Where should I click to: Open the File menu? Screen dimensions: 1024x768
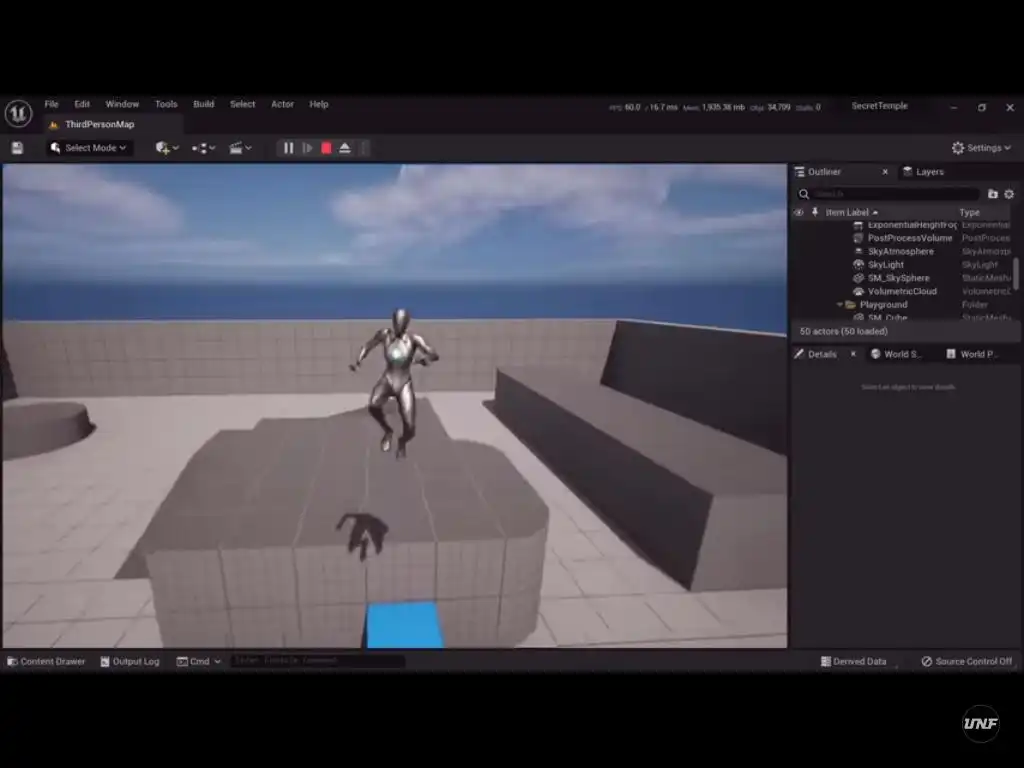point(52,104)
